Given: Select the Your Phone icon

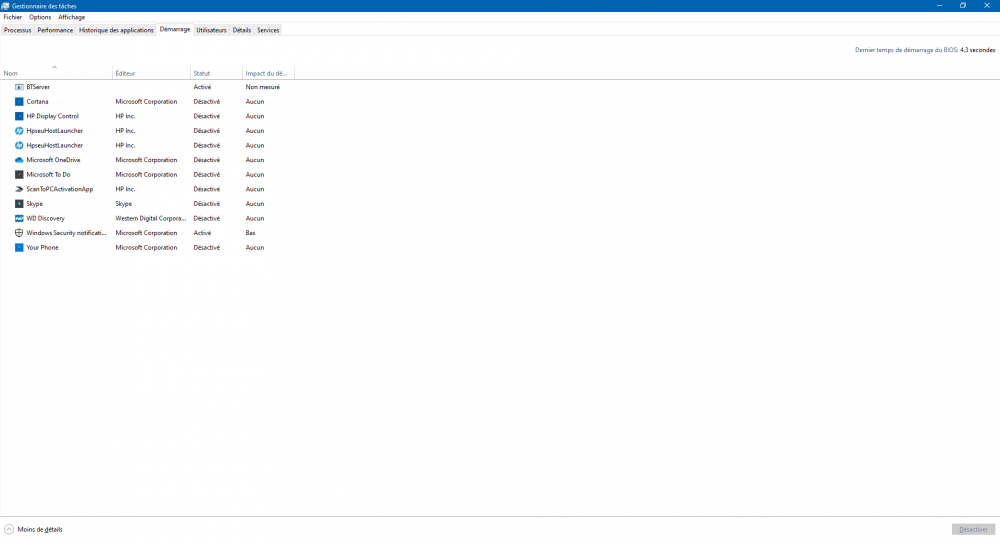Looking at the screenshot, I should [x=19, y=247].
